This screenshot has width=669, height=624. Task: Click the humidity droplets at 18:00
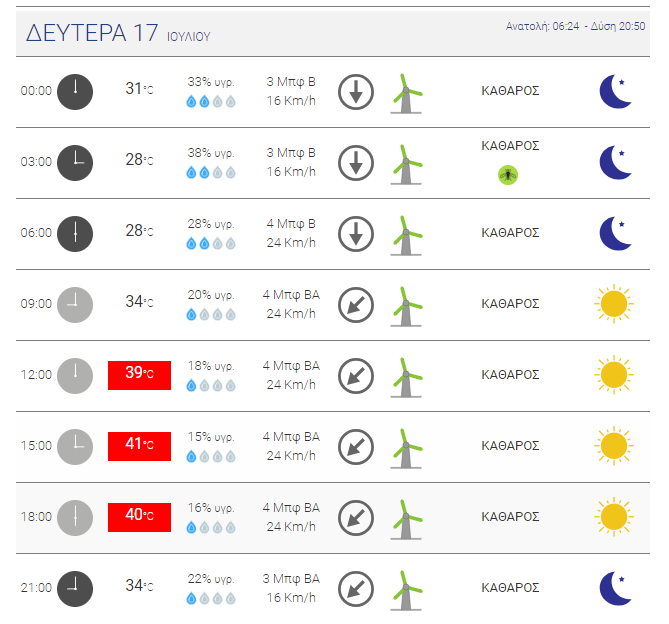(211, 528)
